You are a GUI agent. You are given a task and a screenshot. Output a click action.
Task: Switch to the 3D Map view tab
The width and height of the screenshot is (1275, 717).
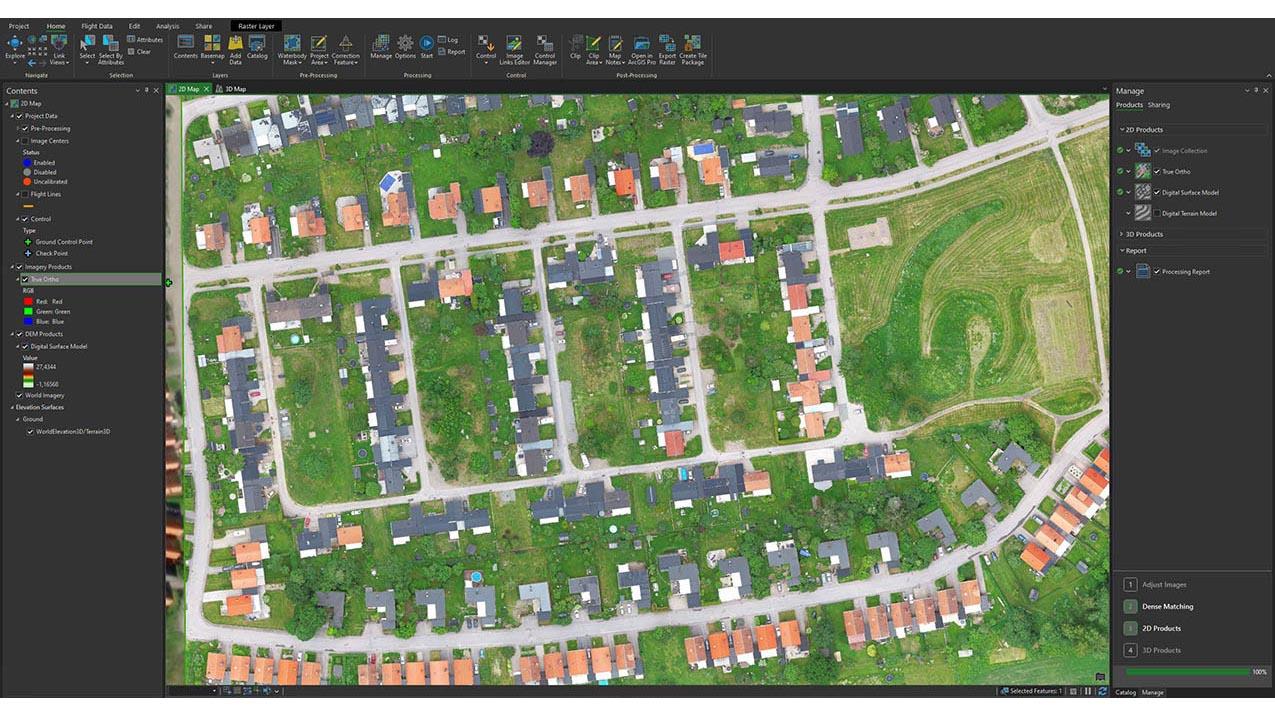point(235,89)
